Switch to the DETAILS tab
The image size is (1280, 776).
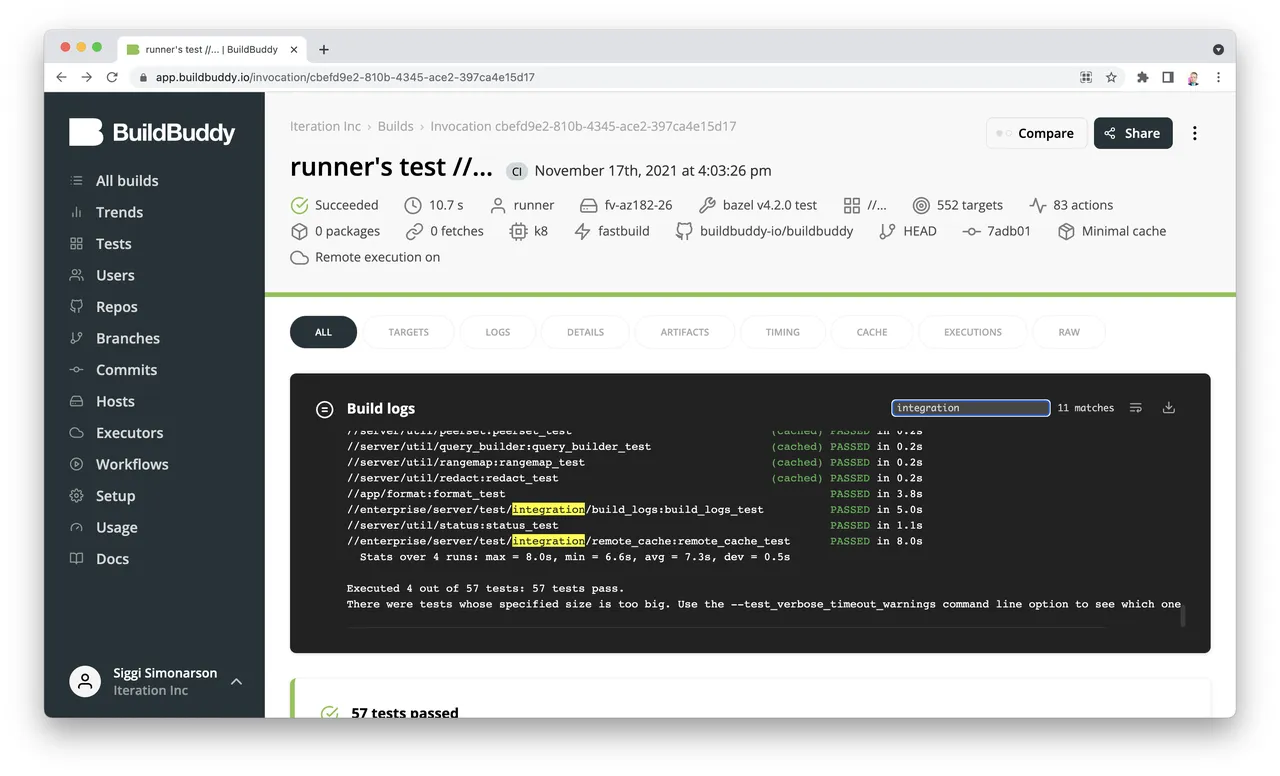[586, 332]
